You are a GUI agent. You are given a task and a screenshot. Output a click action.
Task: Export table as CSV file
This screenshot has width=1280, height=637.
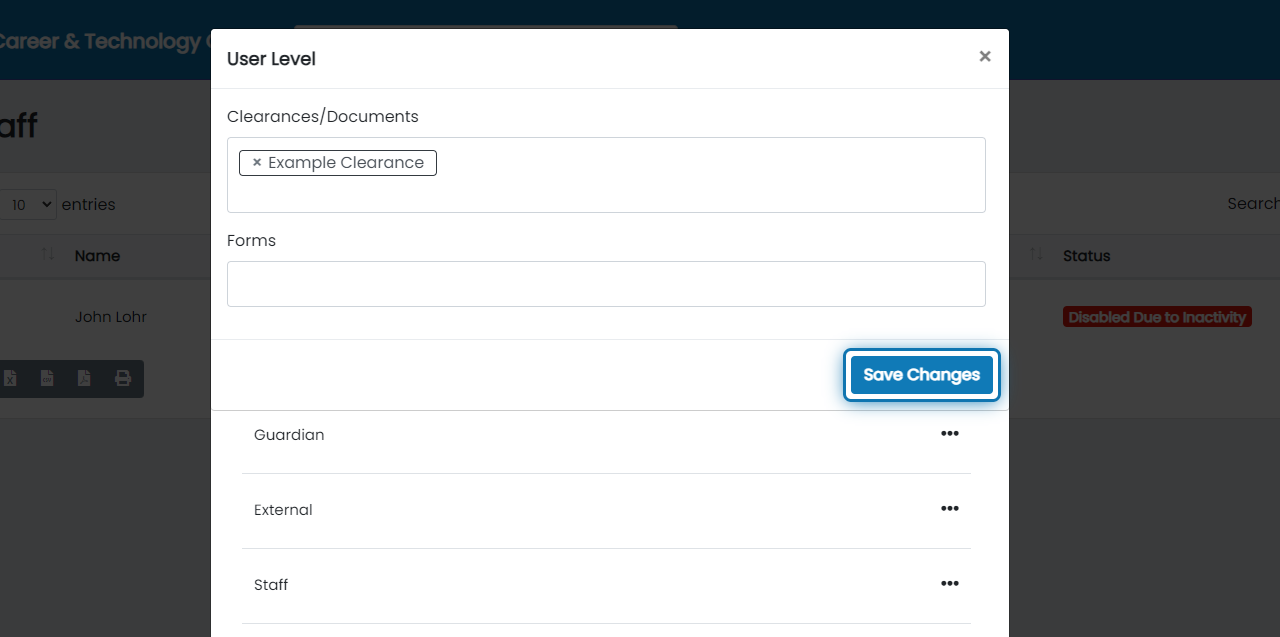tap(47, 378)
